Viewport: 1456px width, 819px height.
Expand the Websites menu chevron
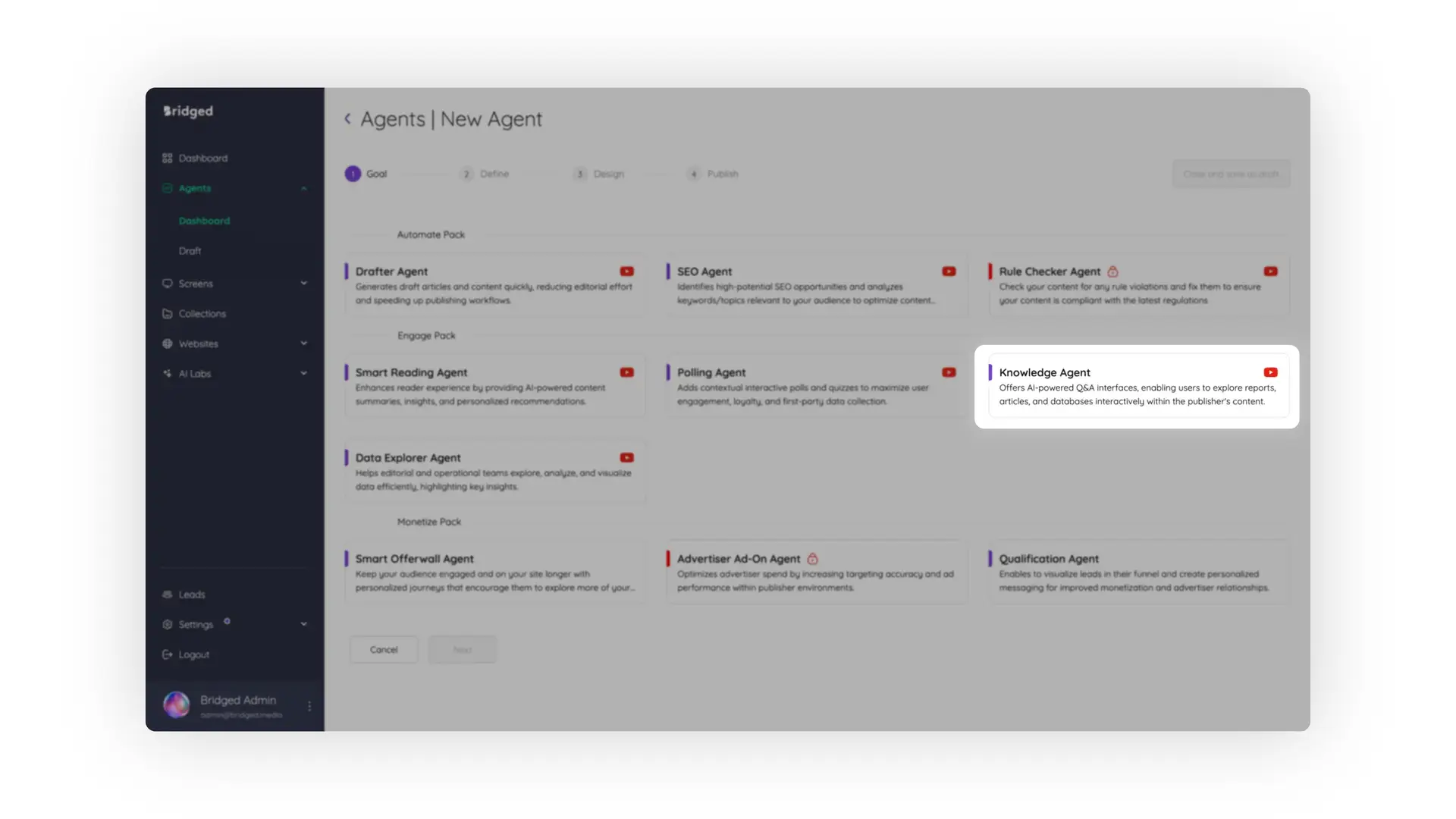click(x=303, y=344)
